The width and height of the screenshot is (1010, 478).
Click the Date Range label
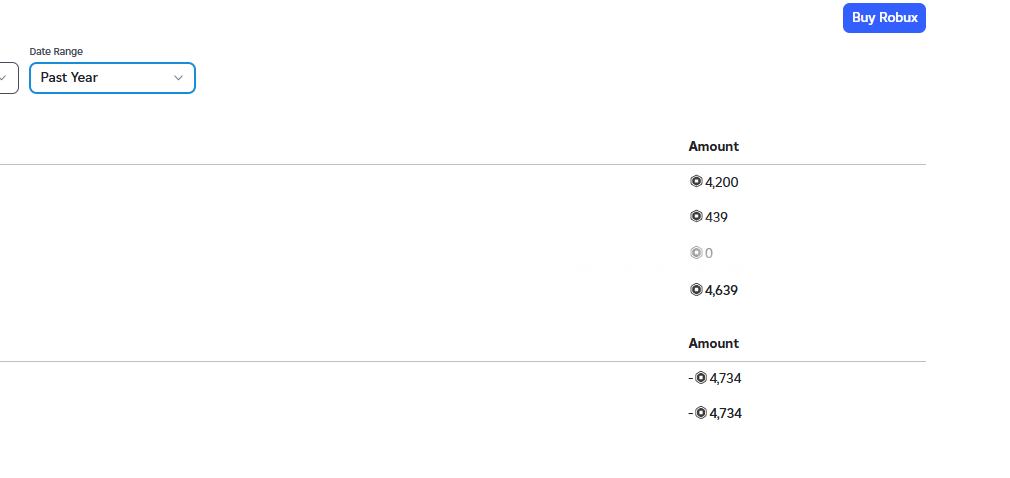click(56, 52)
